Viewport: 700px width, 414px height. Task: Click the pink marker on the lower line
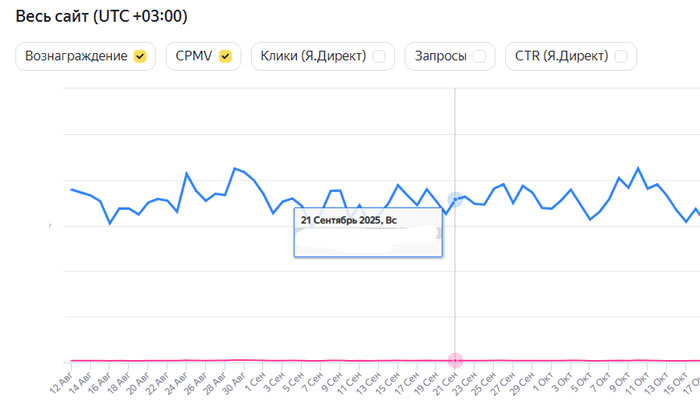pos(456,360)
